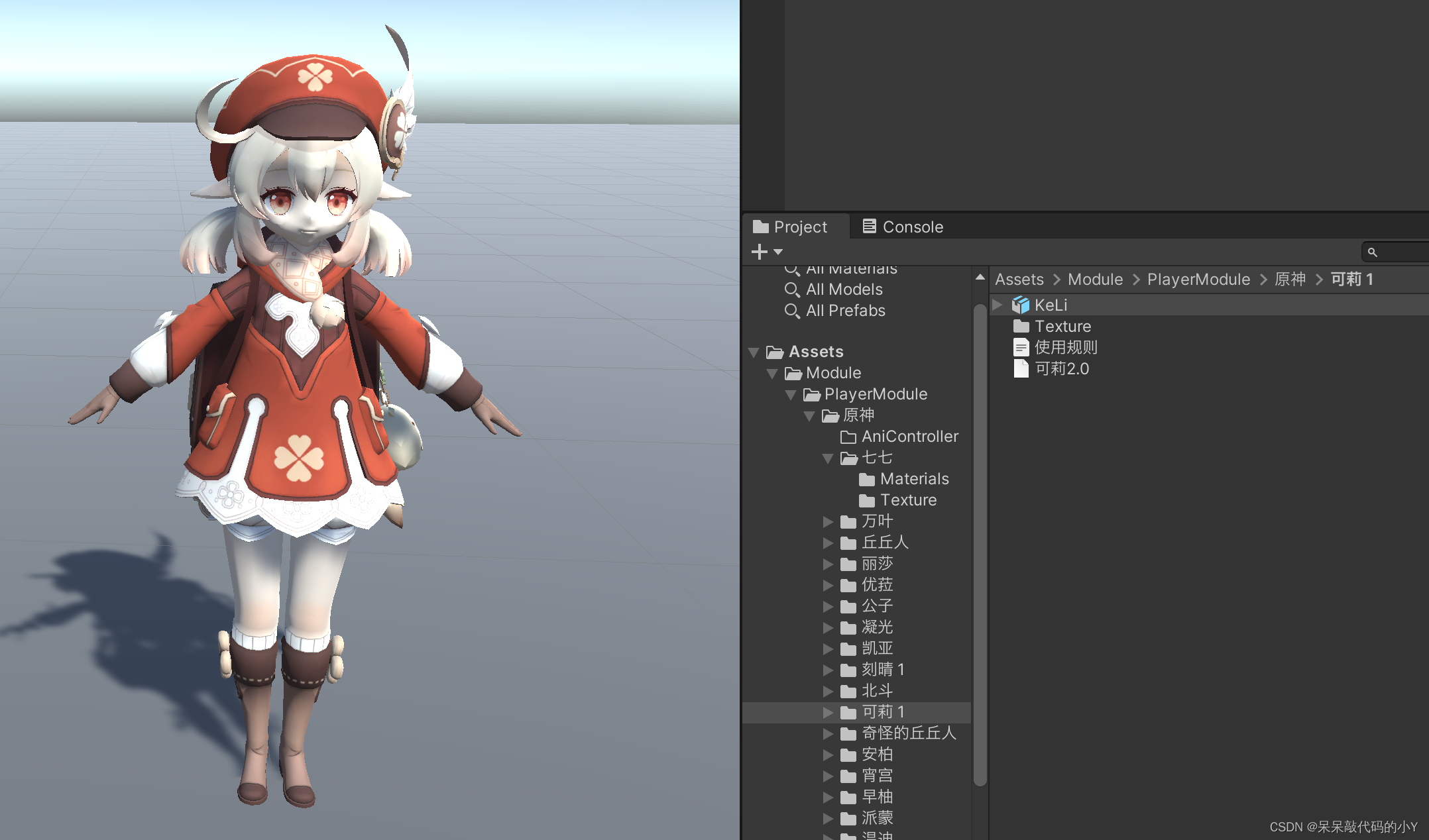This screenshot has width=1429, height=840.
Task: Open the plus create-asset dropdown
Action: (x=767, y=252)
